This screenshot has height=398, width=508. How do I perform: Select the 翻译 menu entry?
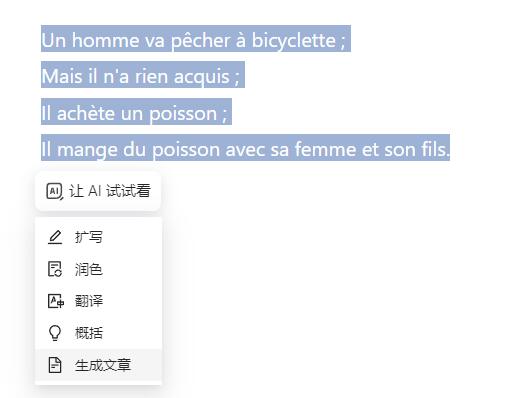98,301
